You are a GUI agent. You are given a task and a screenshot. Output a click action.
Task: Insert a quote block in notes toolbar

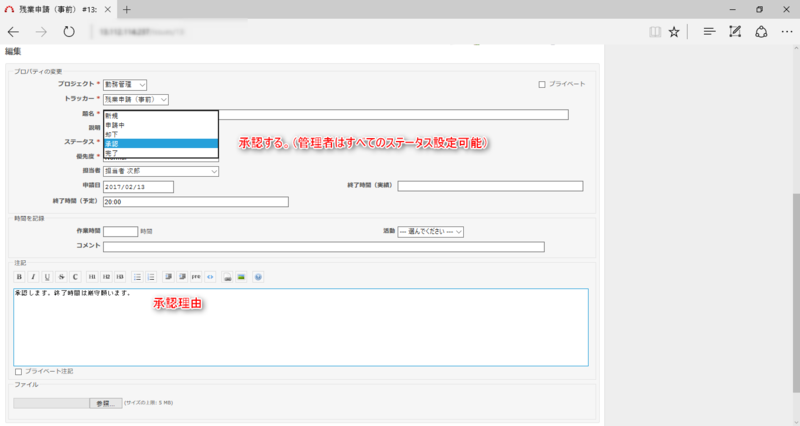[168, 277]
